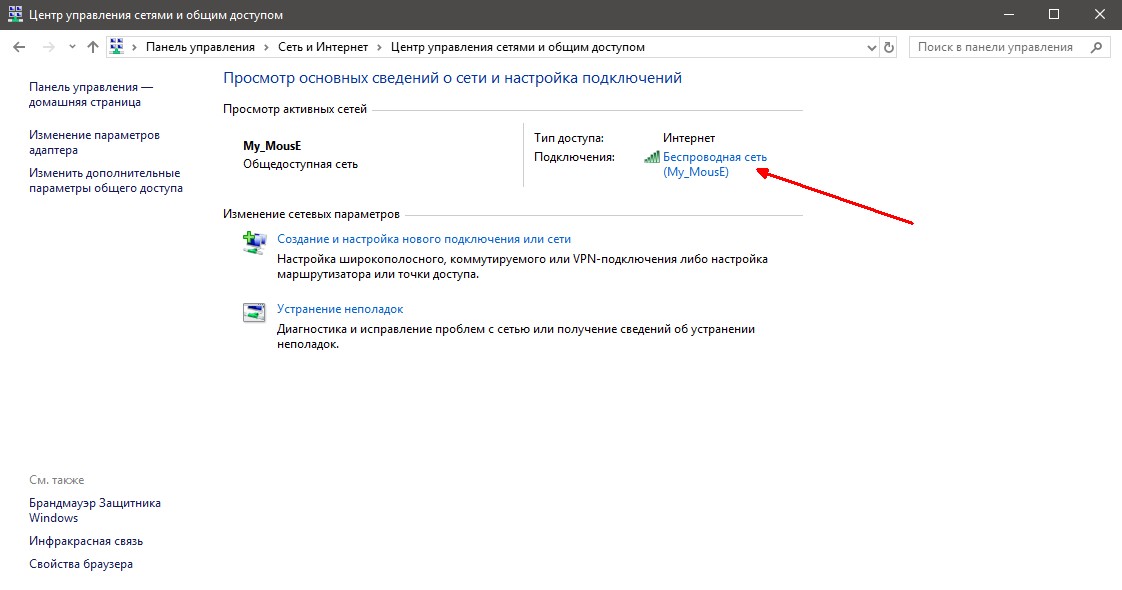1122x590 pixels.
Task: Click the troubleshooting icon
Action: (x=254, y=312)
